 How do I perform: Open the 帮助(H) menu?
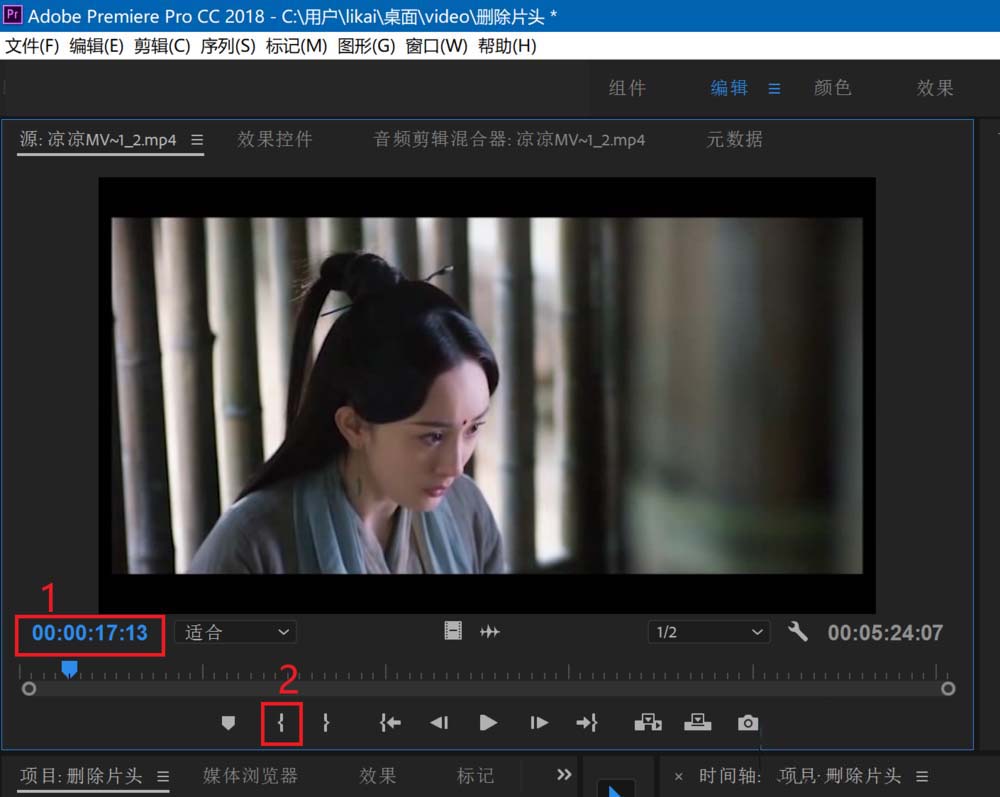[507, 46]
